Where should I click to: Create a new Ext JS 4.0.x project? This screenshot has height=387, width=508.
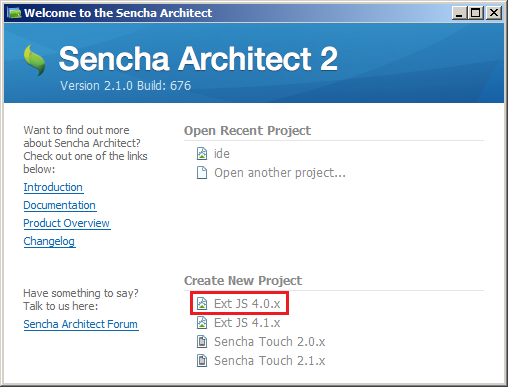point(247,304)
